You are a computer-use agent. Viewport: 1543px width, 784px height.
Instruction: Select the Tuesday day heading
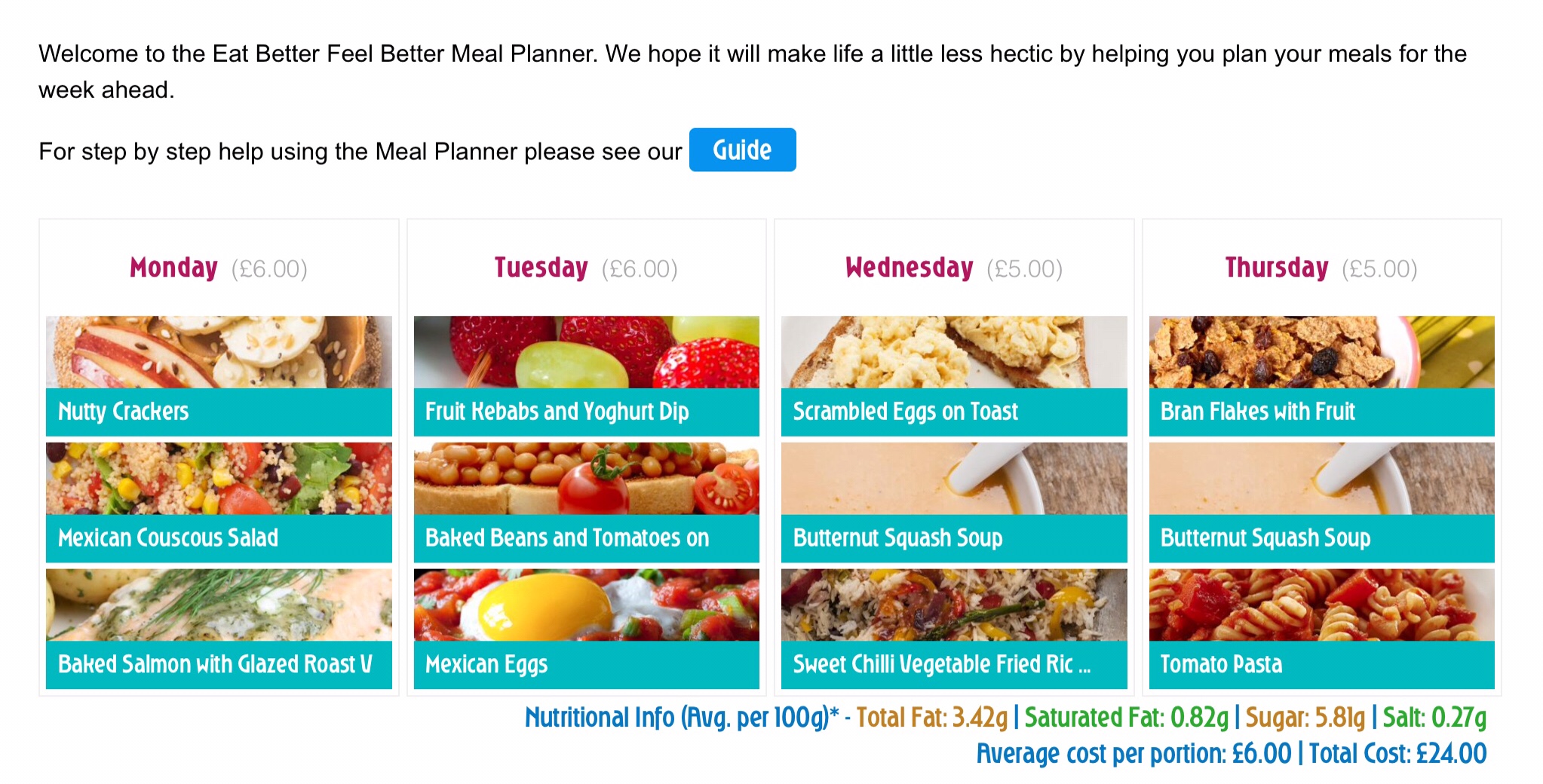click(x=541, y=268)
